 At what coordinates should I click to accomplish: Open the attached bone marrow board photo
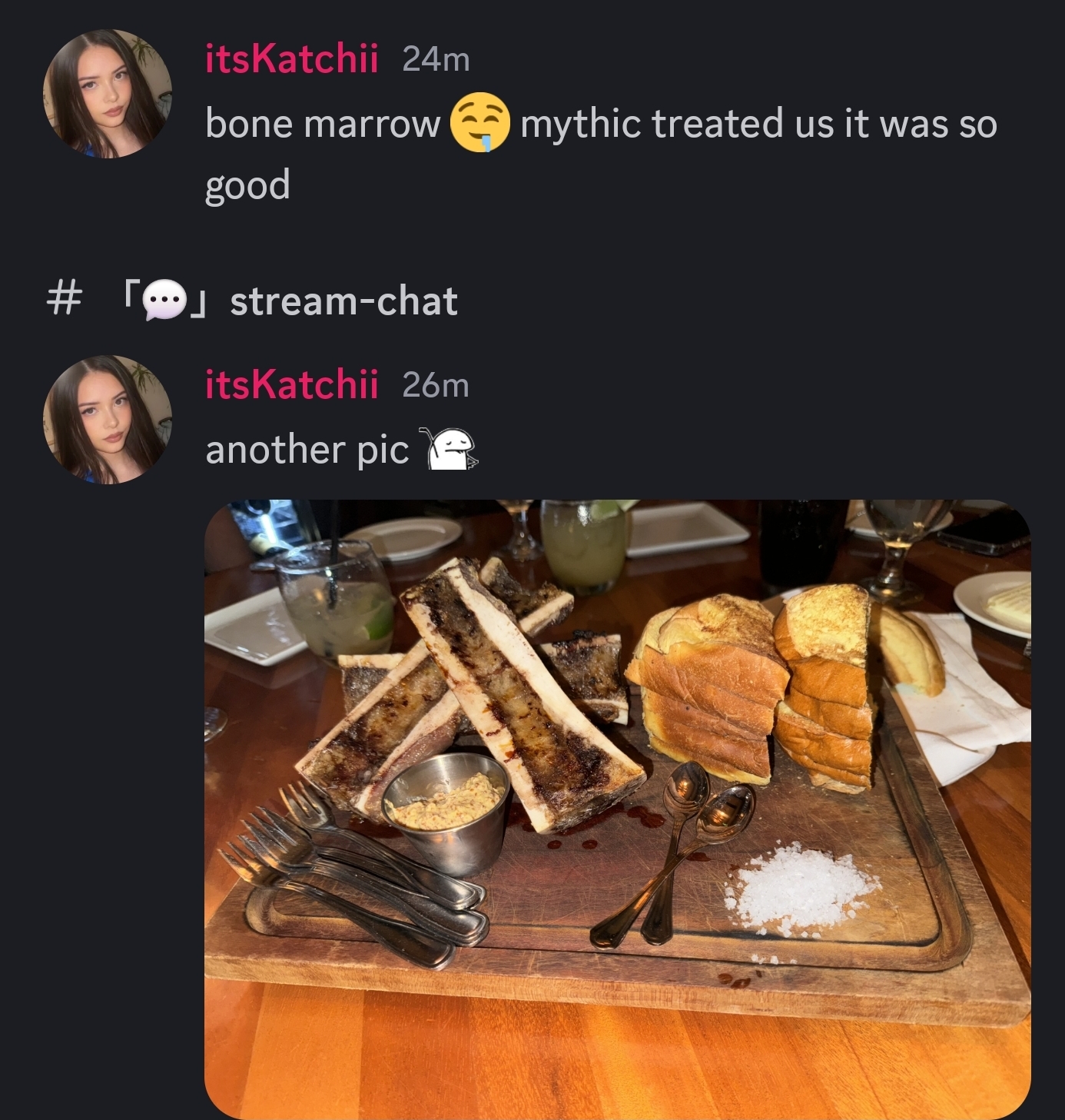[x=618, y=809]
